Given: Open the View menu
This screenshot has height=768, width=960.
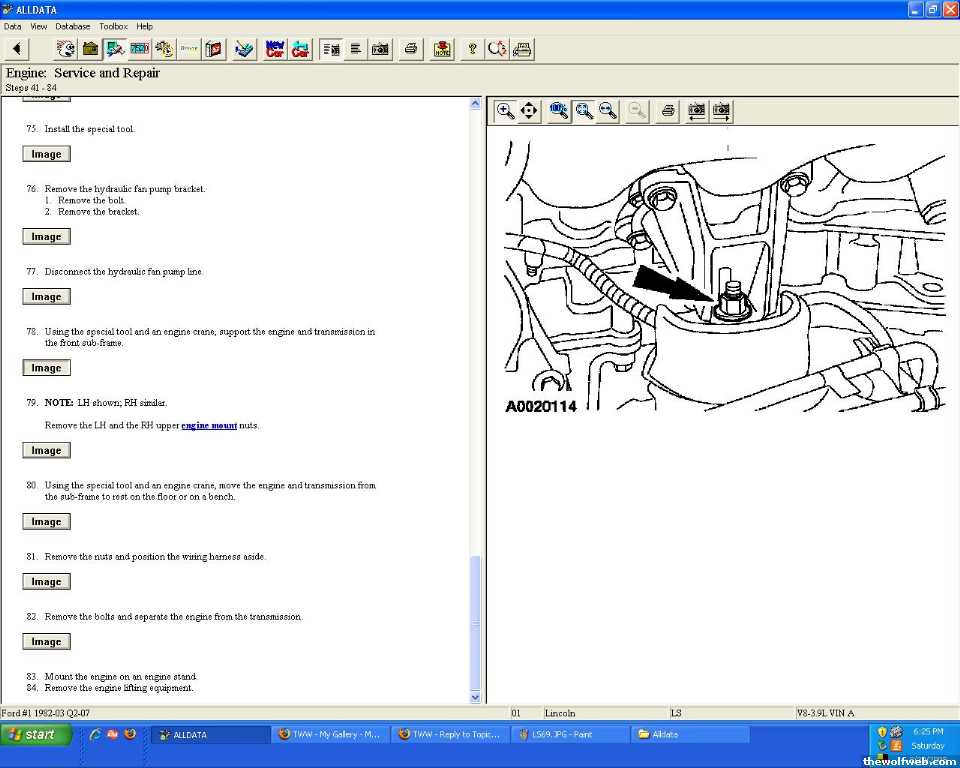Looking at the screenshot, I should [38, 26].
